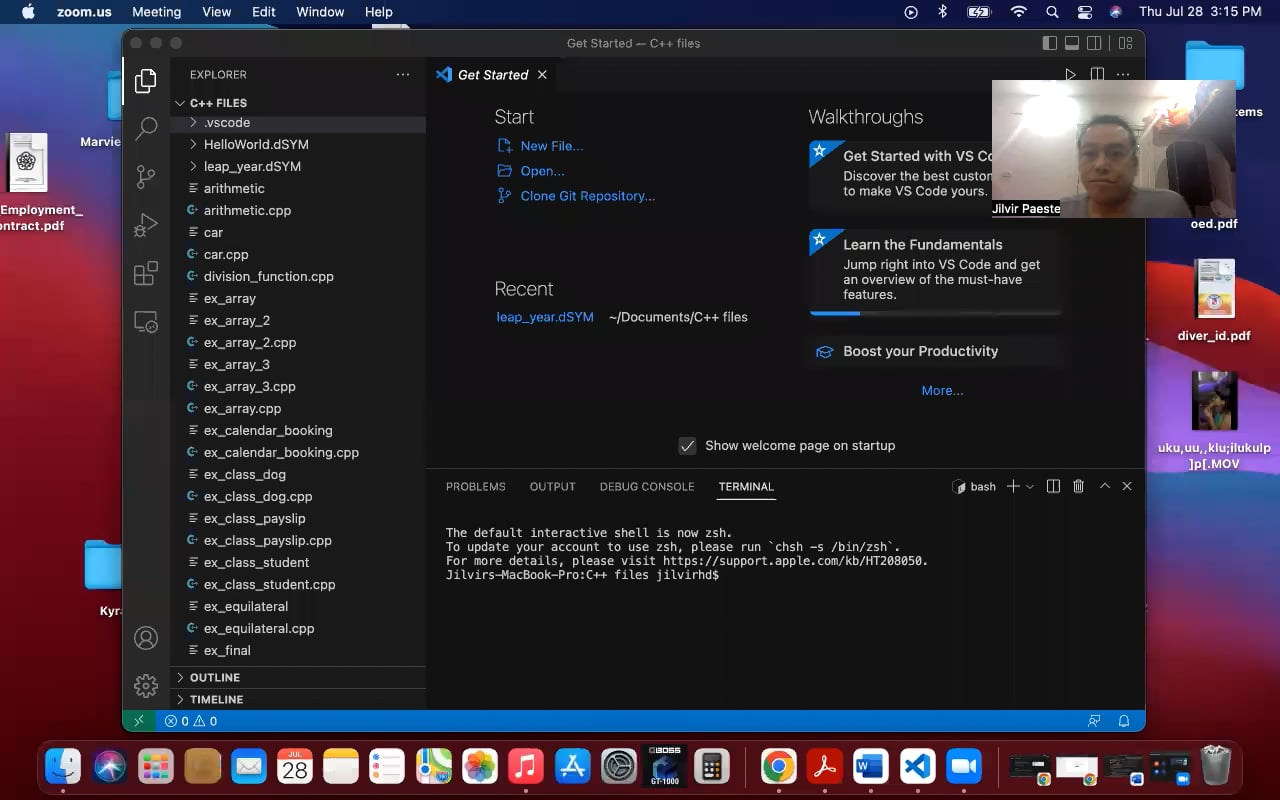1280x800 pixels.
Task: Click the New File link
Action: pyautogui.click(x=551, y=146)
